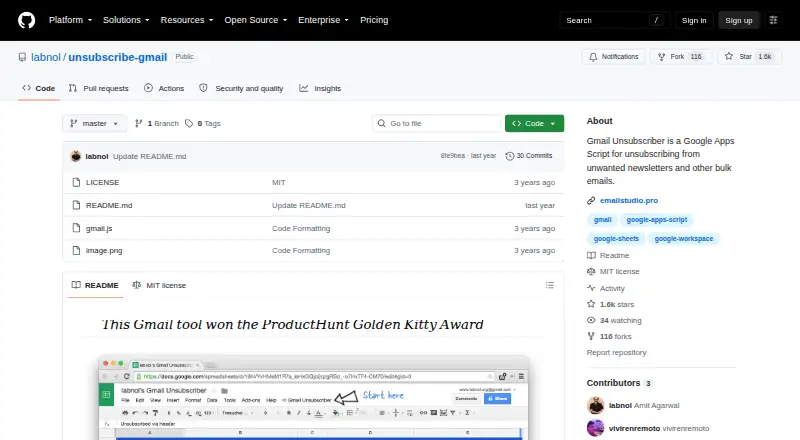Click the google-apps-script topic tag
Viewport: 800px width, 440px height.
[x=657, y=219]
